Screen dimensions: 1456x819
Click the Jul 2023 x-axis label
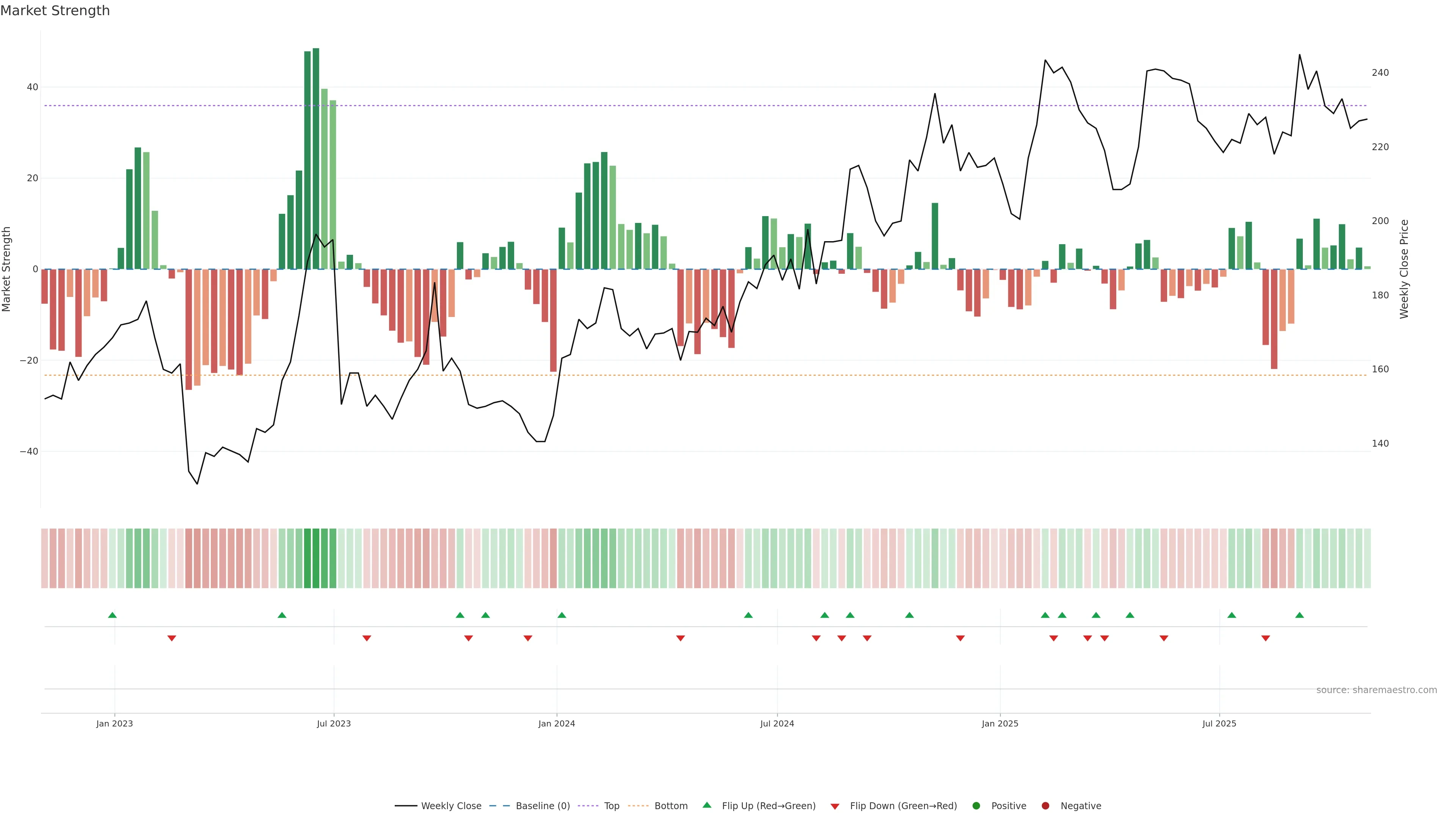pyautogui.click(x=334, y=723)
